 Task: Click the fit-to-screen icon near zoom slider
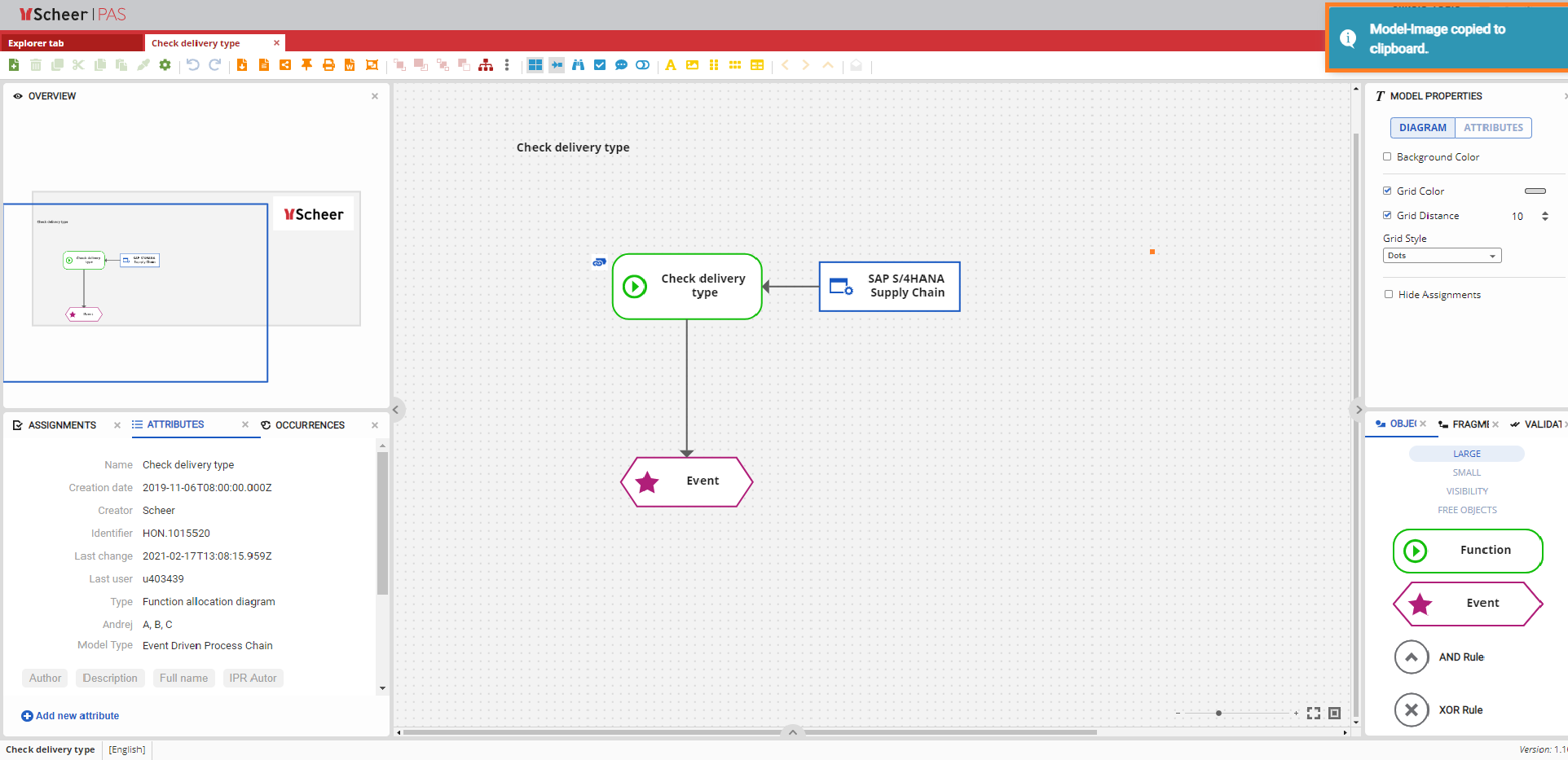(x=1314, y=713)
